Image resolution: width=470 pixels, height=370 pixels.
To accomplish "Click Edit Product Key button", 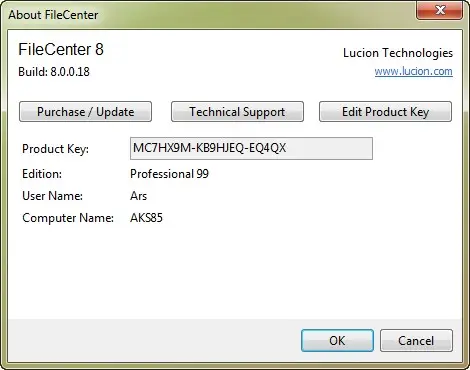I will point(385,112).
